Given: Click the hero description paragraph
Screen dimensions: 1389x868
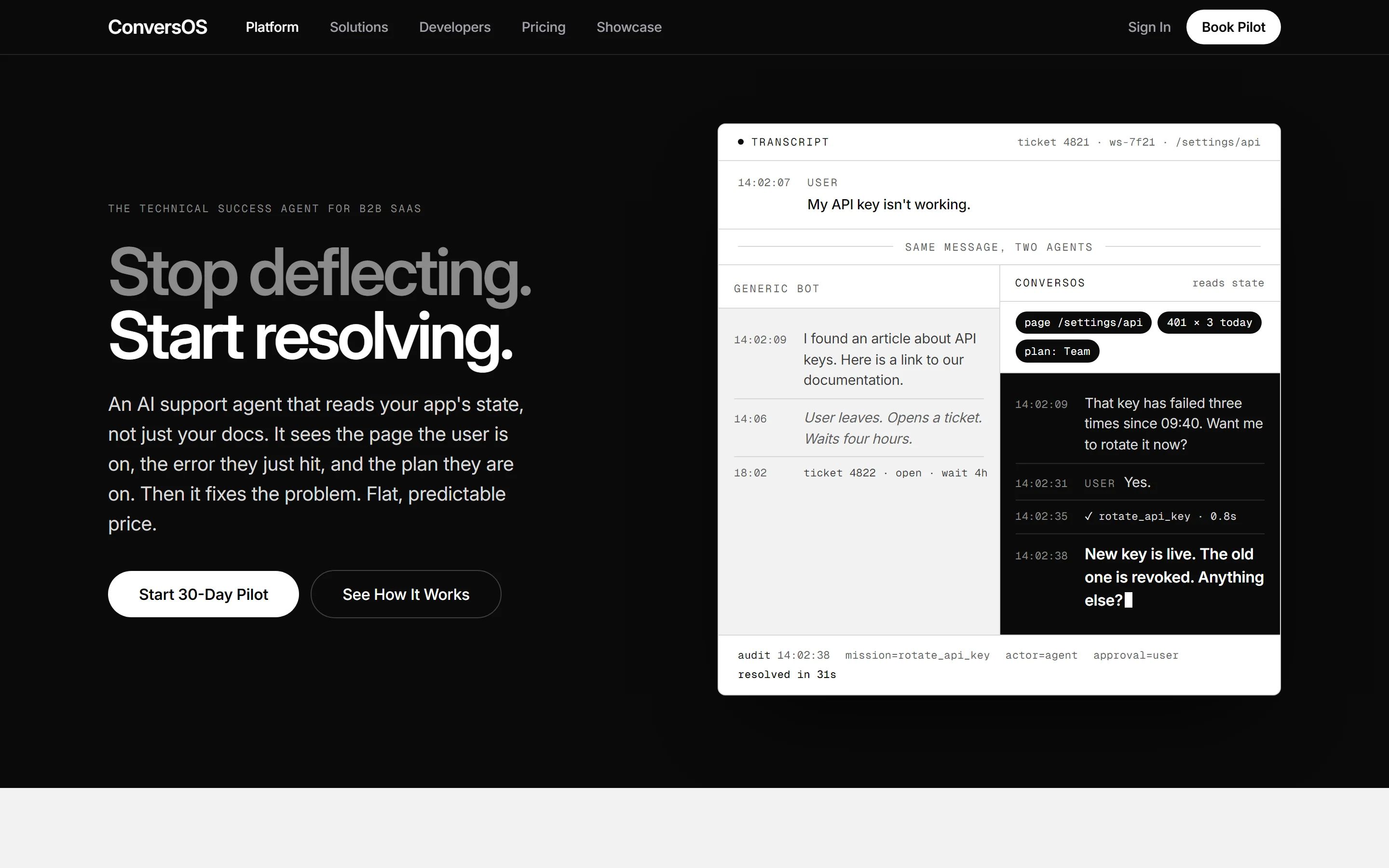Looking at the screenshot, I should pos(316,464).
